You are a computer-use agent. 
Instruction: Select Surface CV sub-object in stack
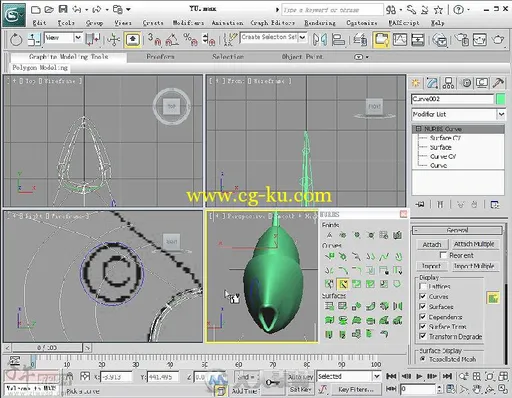coord(445,138)
